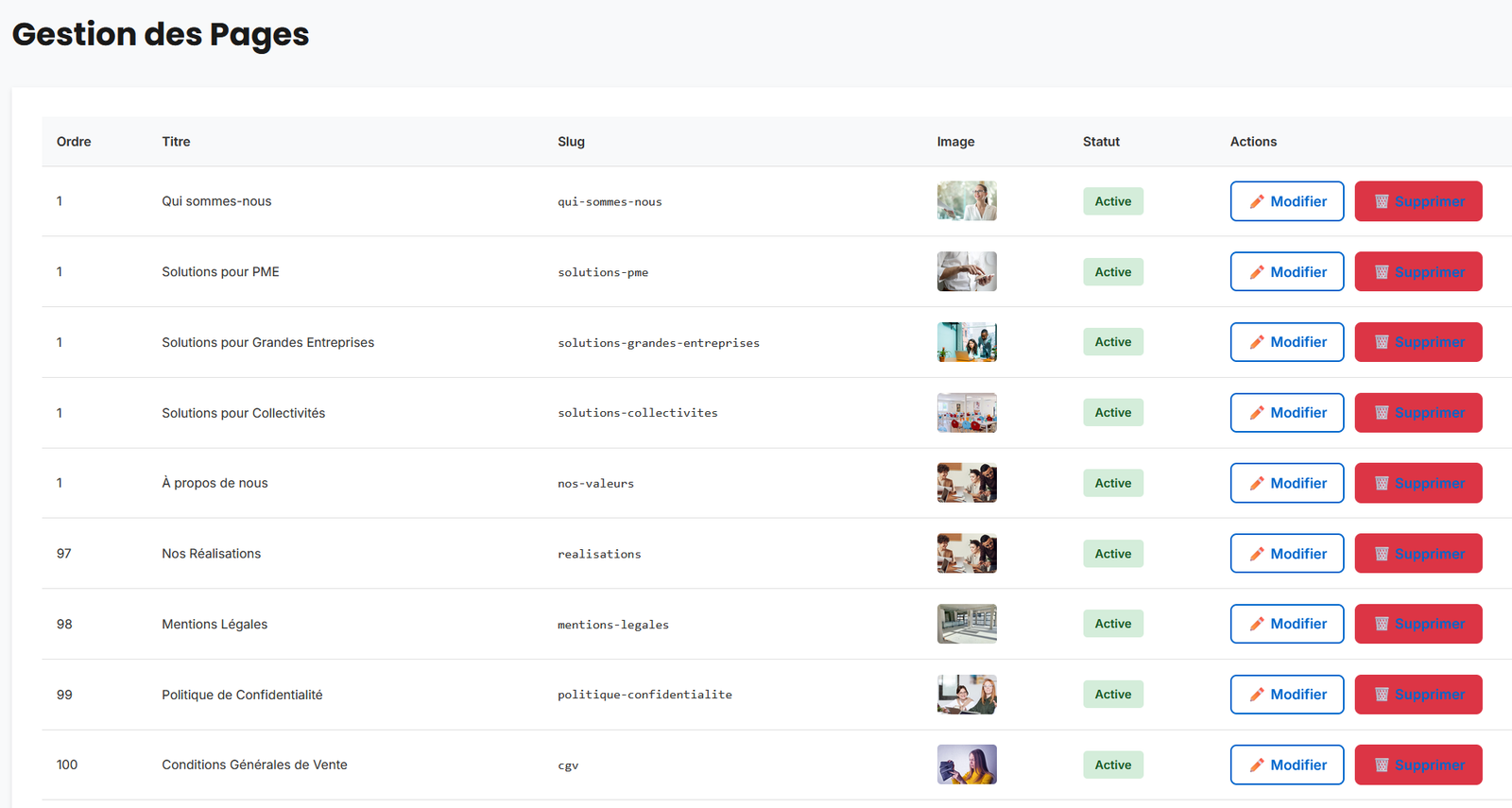Select the slug solutions-grandes-entreprises

tap(659, 343)
